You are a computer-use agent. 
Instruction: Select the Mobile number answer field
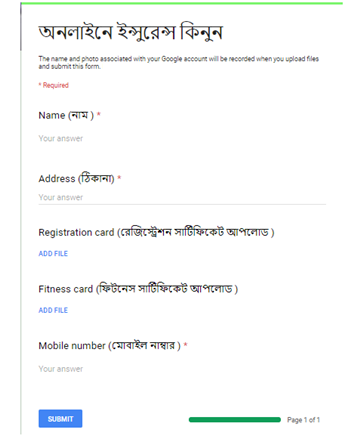coord(182,369)
